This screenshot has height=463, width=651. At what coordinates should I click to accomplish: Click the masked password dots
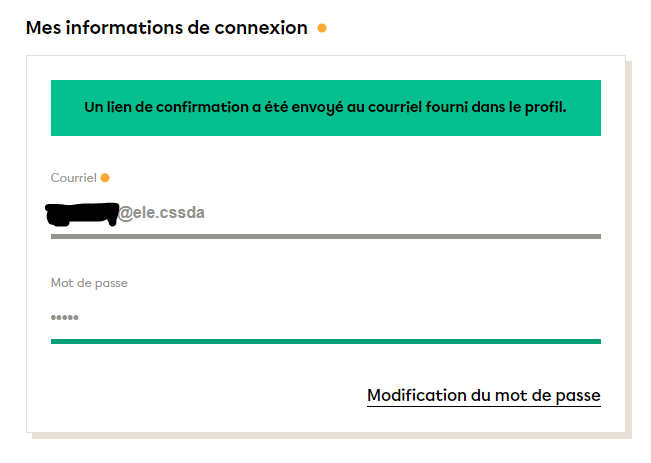(65, 318)
